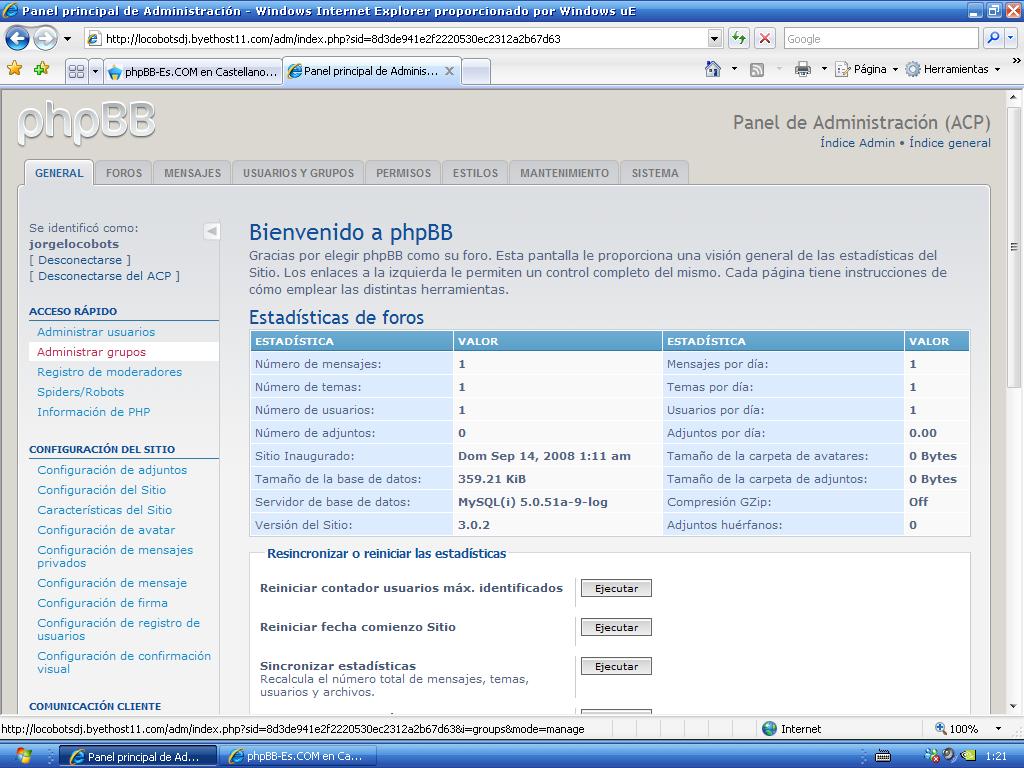Execute Sincronizar estadísticas
The image size is (1024, 768).
[616, 667]
